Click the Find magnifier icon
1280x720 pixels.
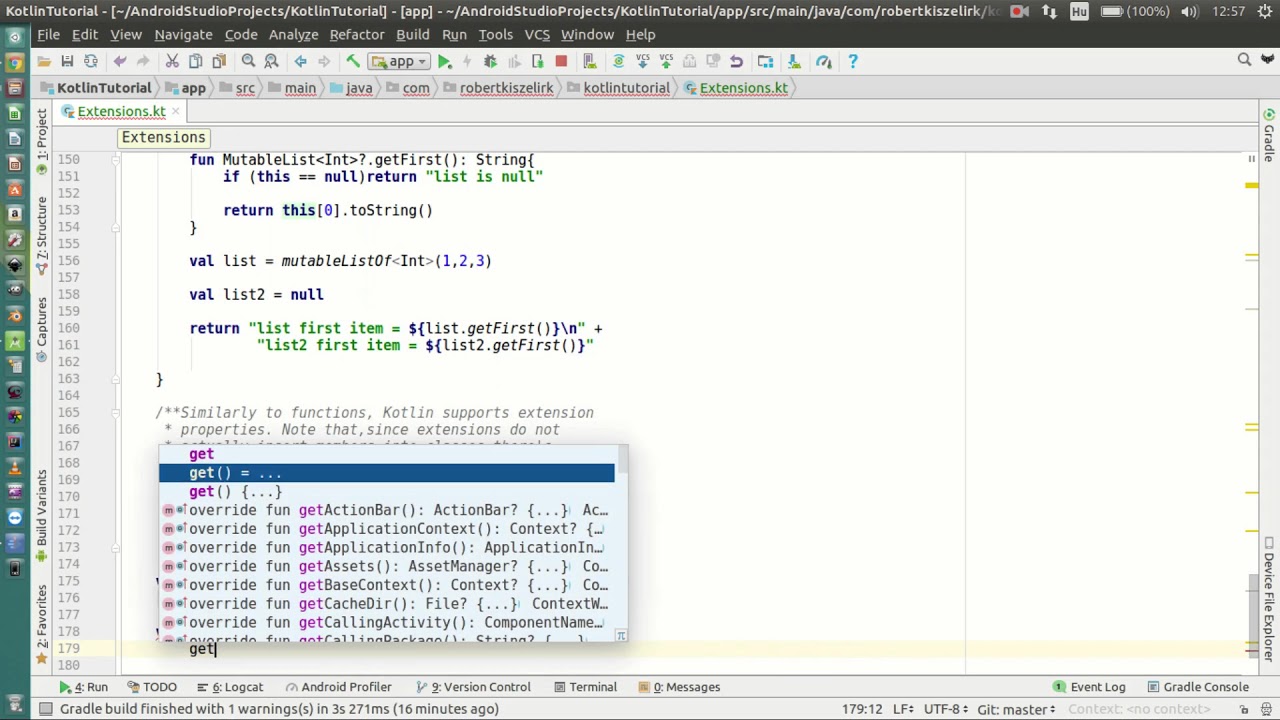click(x=248, y=61)
